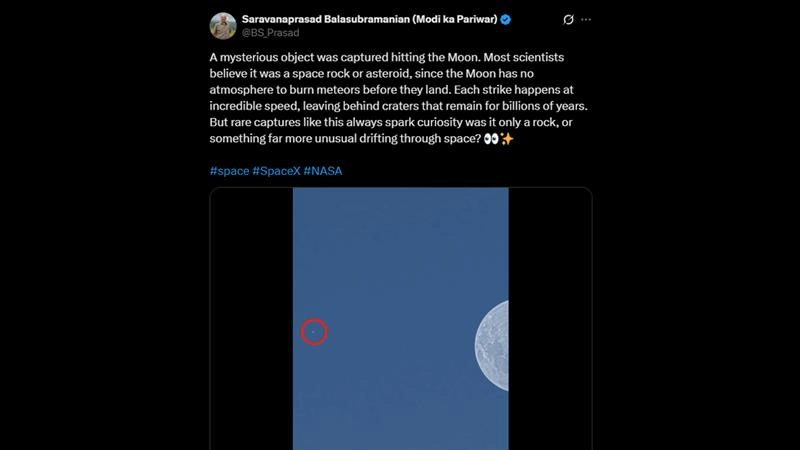Click the left black bar of video
Image resolution: width=800 pixels, height=450 pixels.
(251, 320)
